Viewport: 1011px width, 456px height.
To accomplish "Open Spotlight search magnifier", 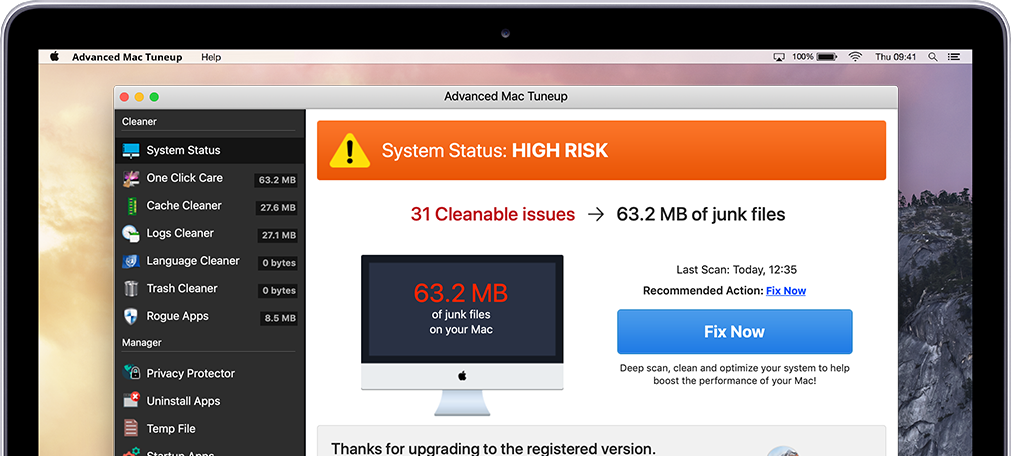I will [932, 57].
